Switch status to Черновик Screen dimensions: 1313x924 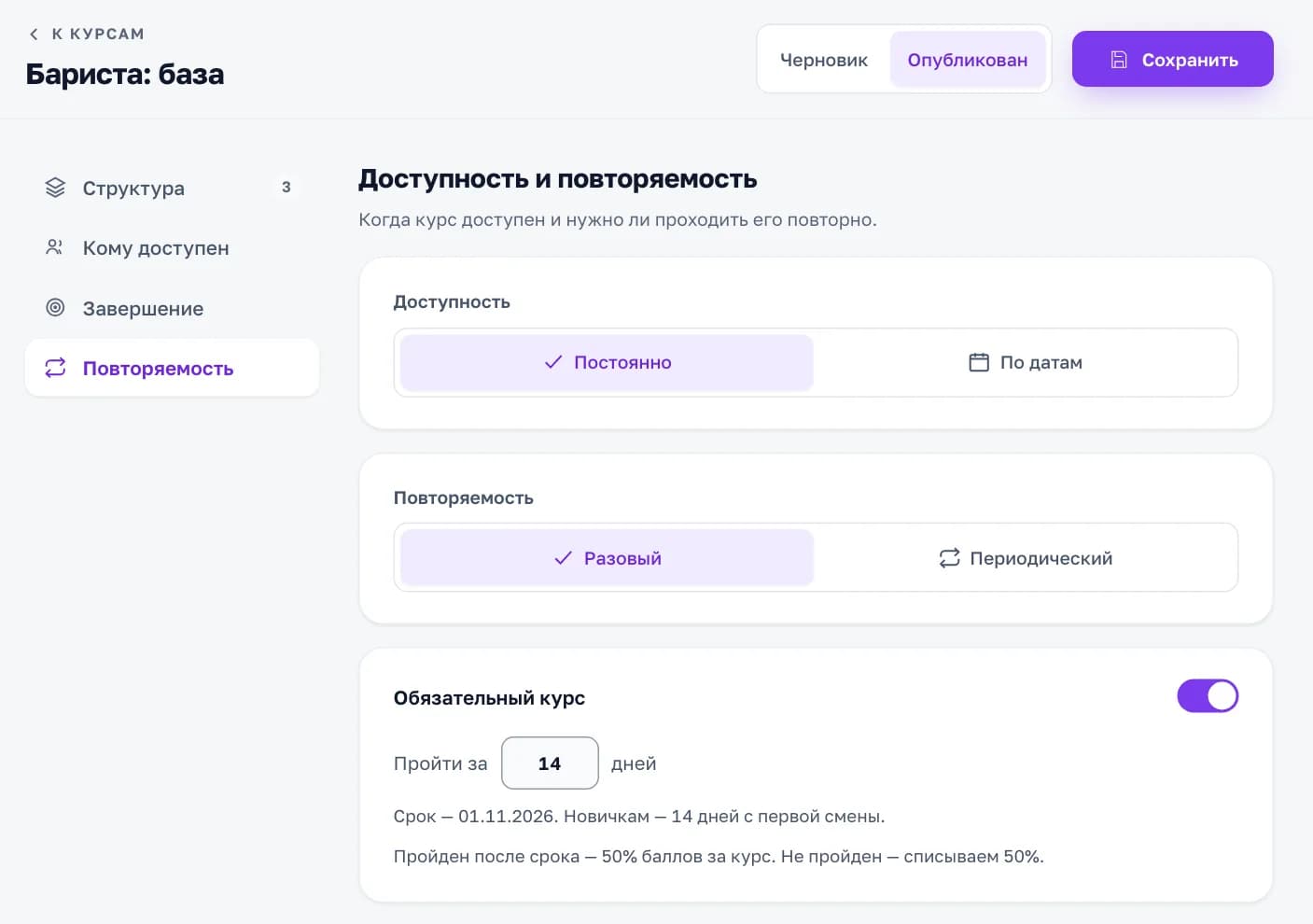[824, 60]
